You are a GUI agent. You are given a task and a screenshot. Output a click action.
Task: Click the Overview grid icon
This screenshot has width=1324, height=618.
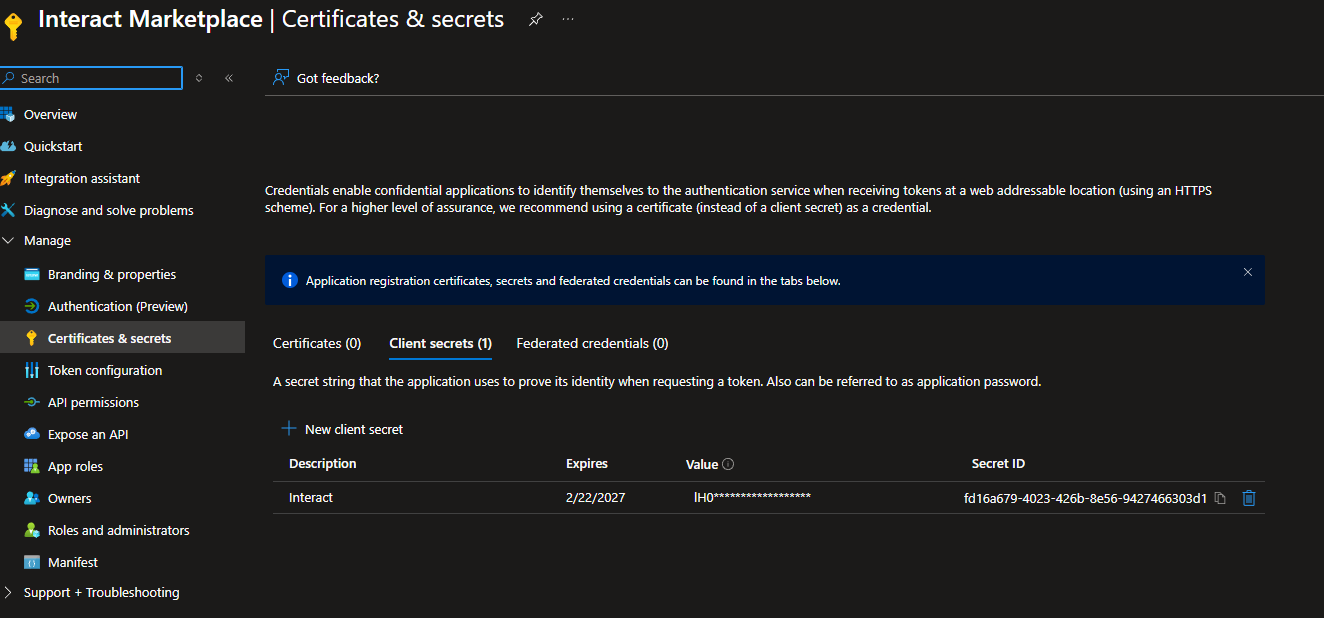coord(8,114)
